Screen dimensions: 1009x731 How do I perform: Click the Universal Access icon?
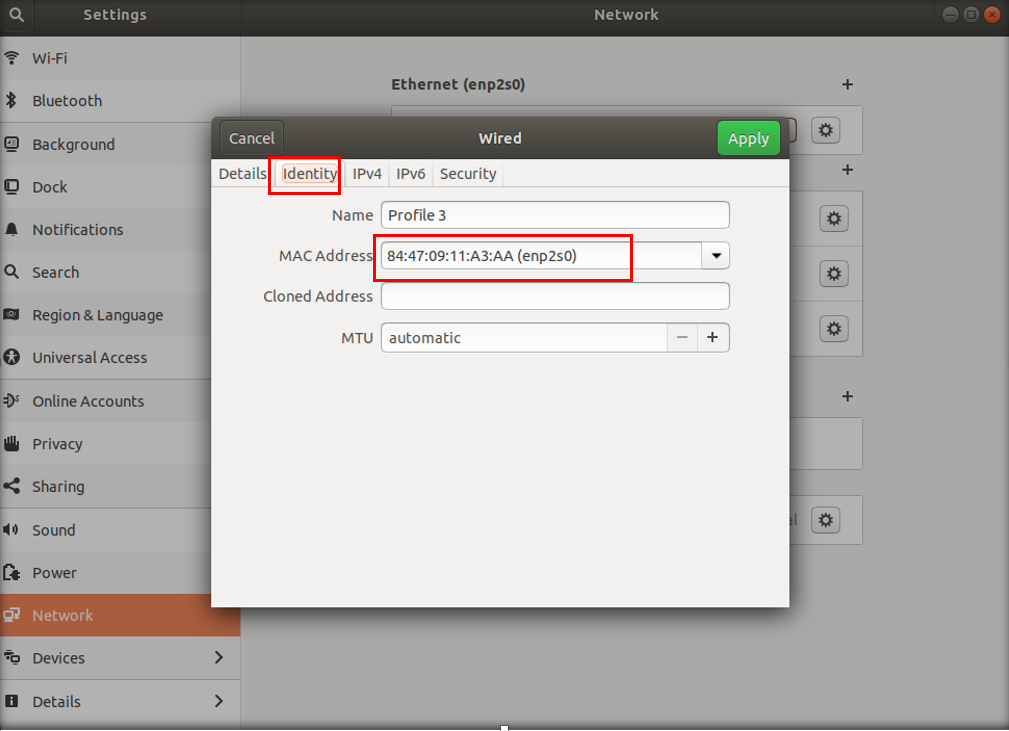[x=12, y=357]
